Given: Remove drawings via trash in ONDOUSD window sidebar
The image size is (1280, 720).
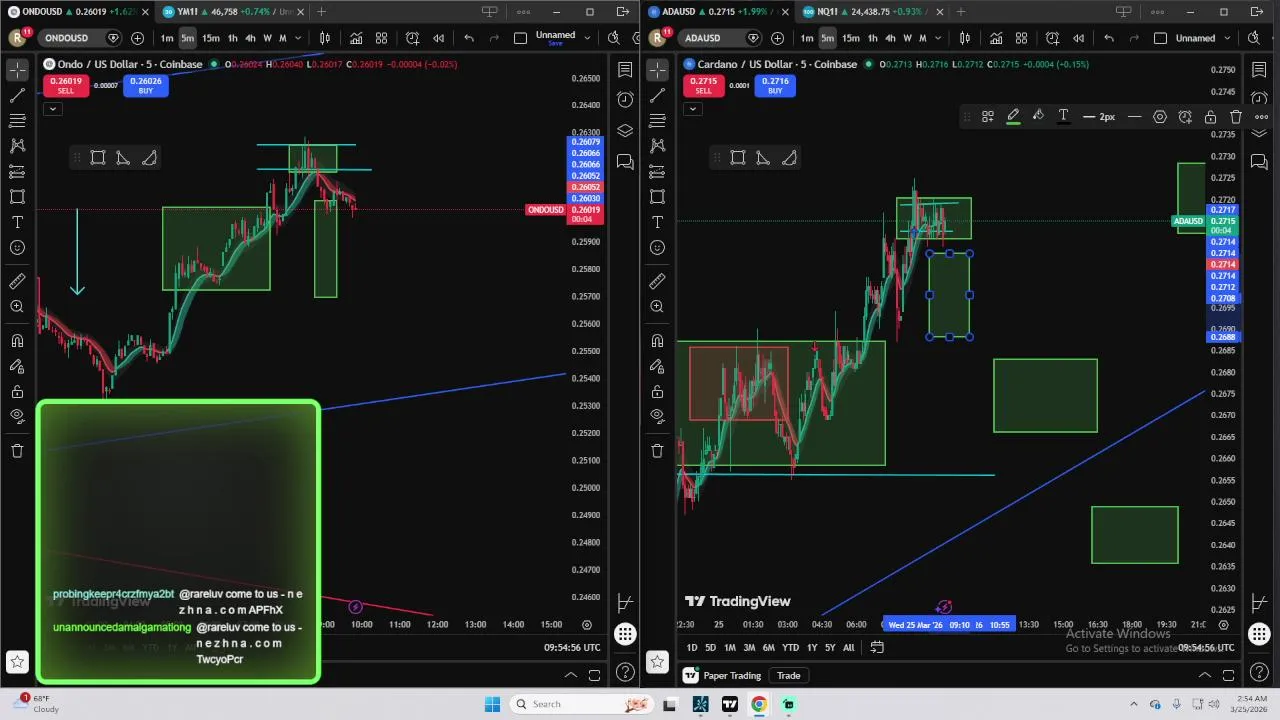Looking at the screenshot, I should [17, 451].
